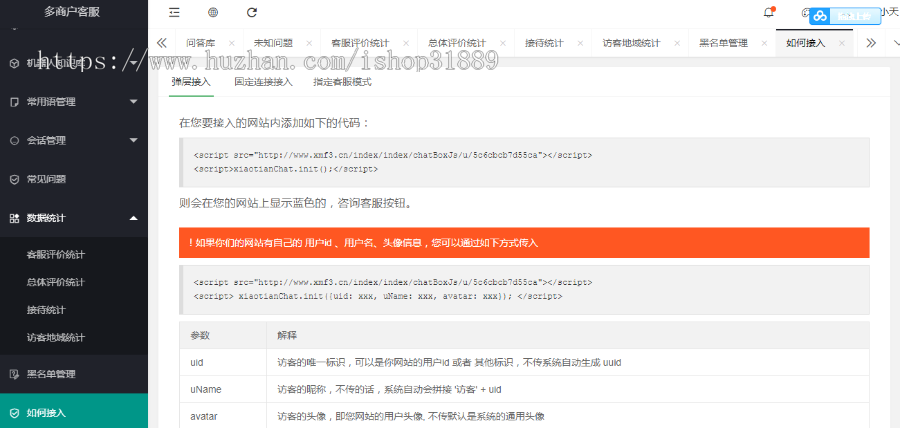Select the 弹层接入 sub-tab

(x=191, y=82)
